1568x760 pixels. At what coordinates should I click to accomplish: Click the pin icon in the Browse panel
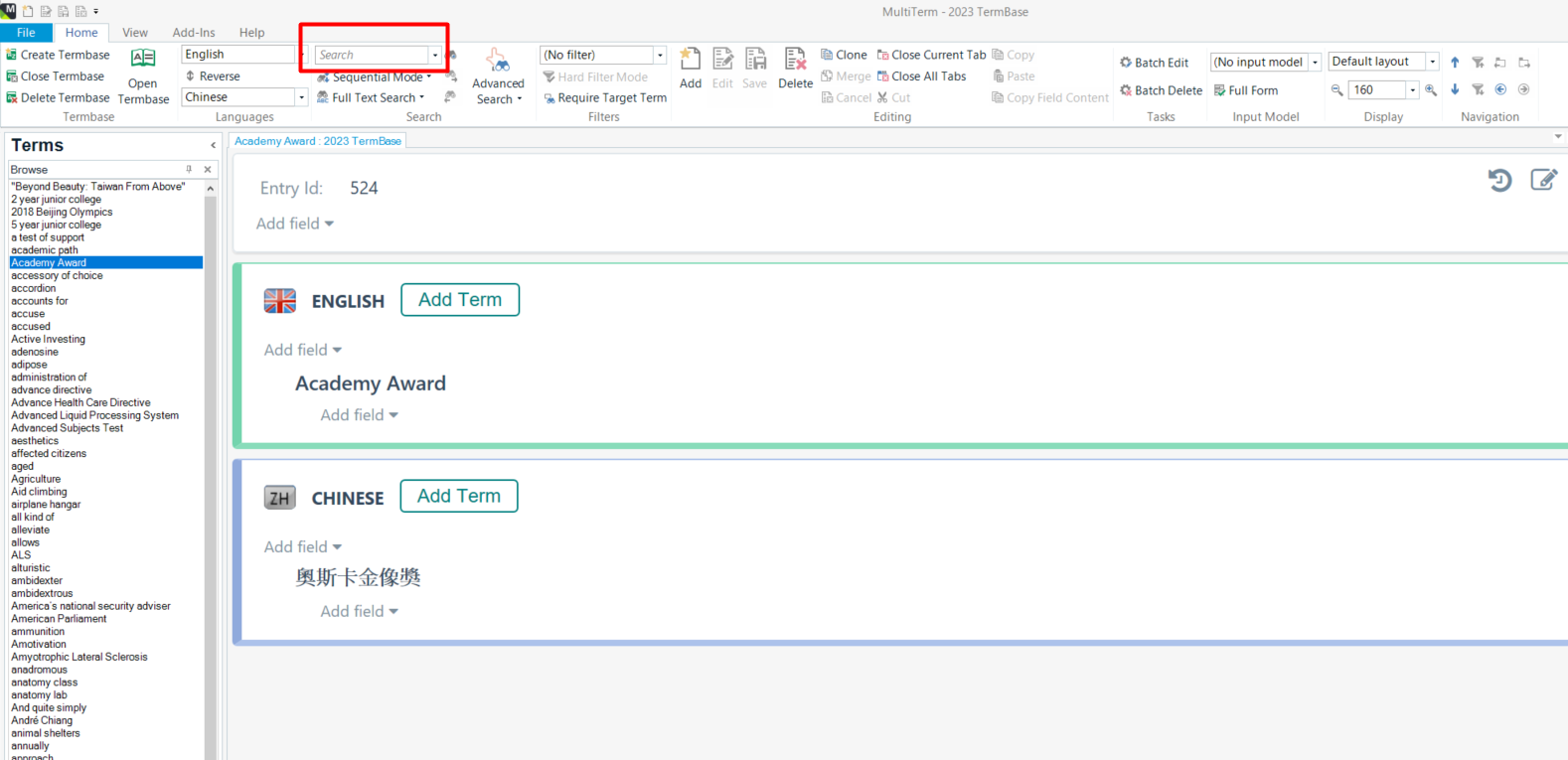[189, 170]
